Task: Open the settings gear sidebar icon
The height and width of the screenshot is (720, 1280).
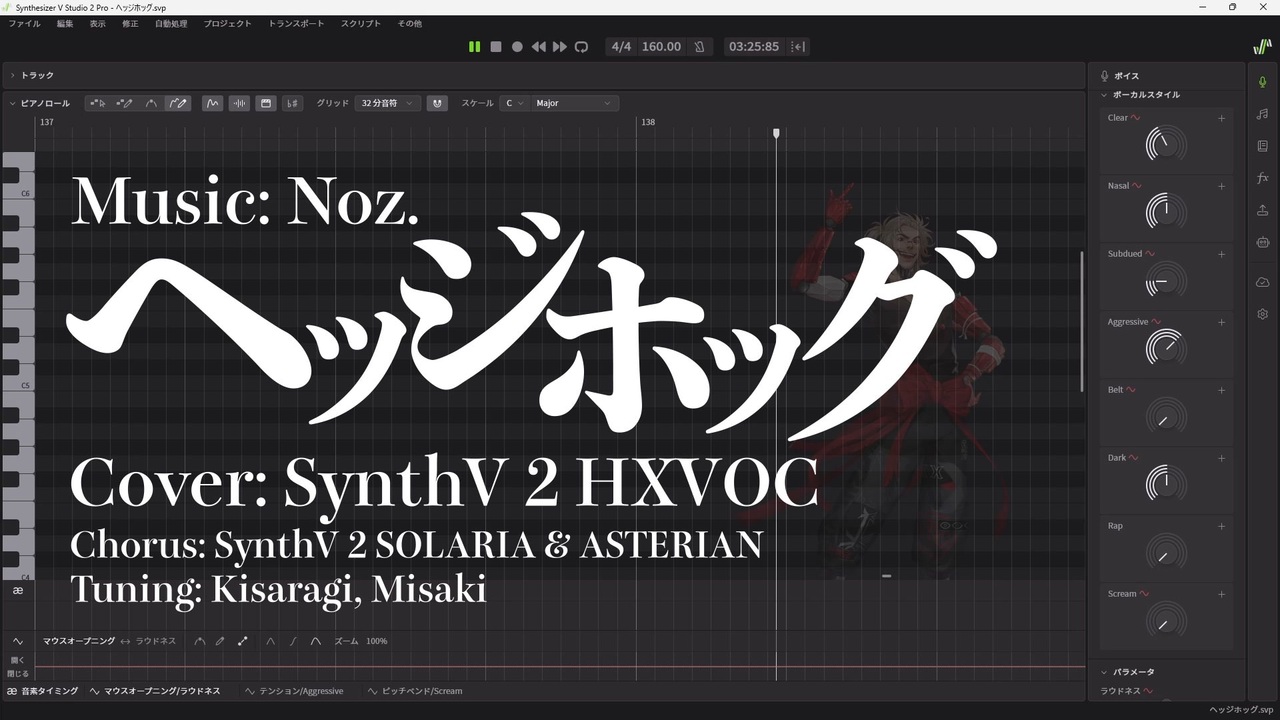Action: tap(1263, 314)
